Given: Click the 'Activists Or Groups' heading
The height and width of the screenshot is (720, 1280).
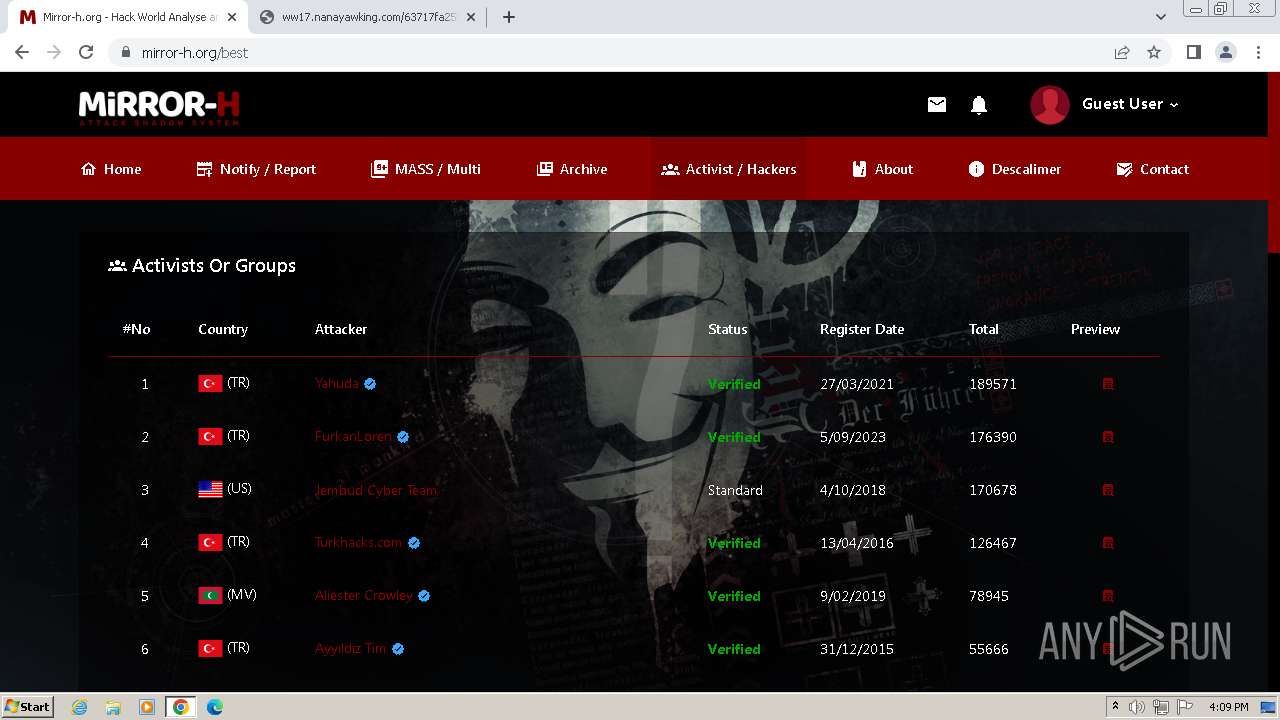Looking at the screenshot, I should (x=202, y=266).
